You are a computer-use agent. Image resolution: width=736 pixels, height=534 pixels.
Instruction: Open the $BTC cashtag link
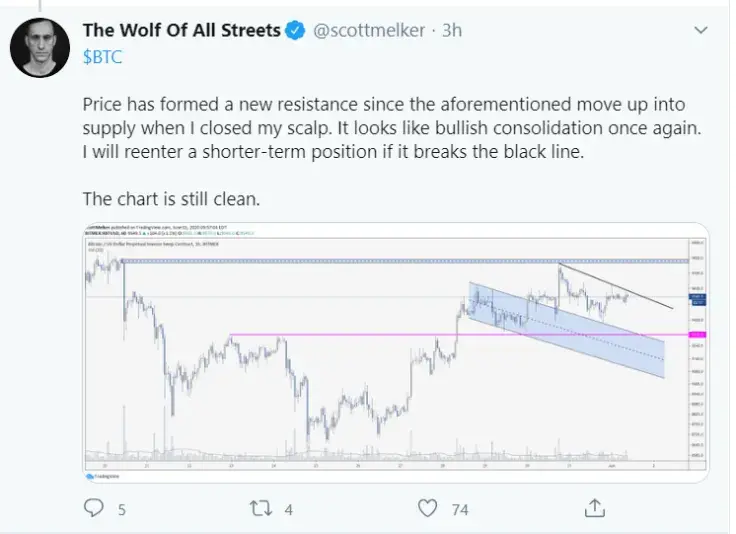click(101, 56)
